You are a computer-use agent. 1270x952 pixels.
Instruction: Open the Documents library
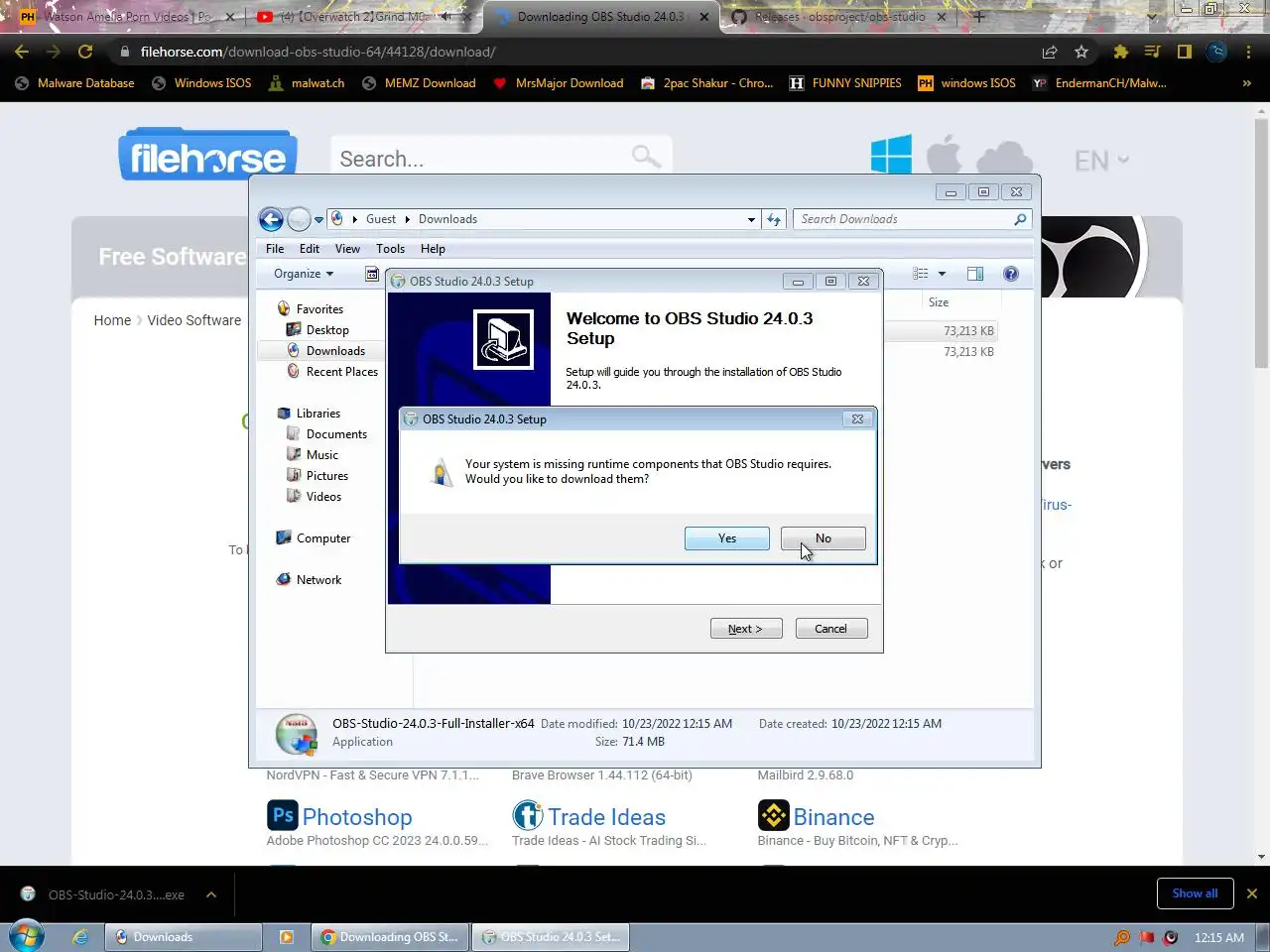coord(336,434)
